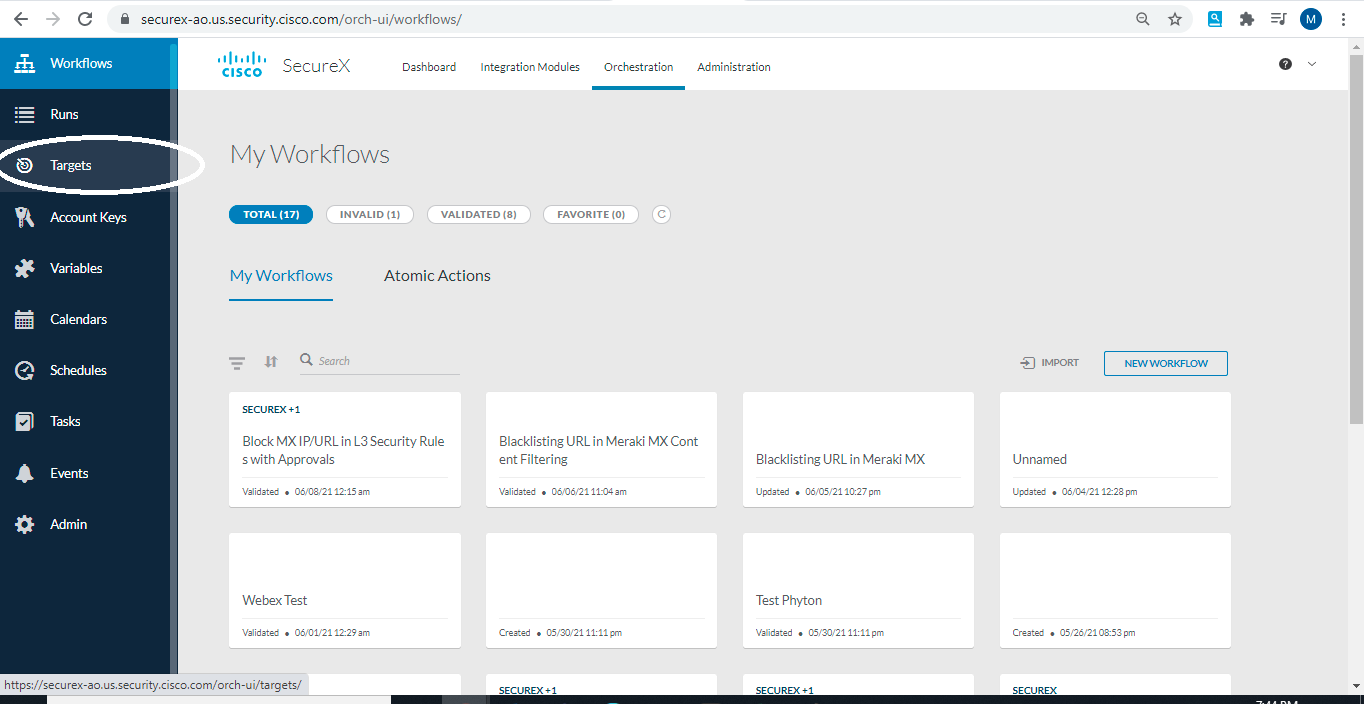This screenshot has height=704, width=1364.
Task: Click the Runs list icon
Action: coord(25,114)
